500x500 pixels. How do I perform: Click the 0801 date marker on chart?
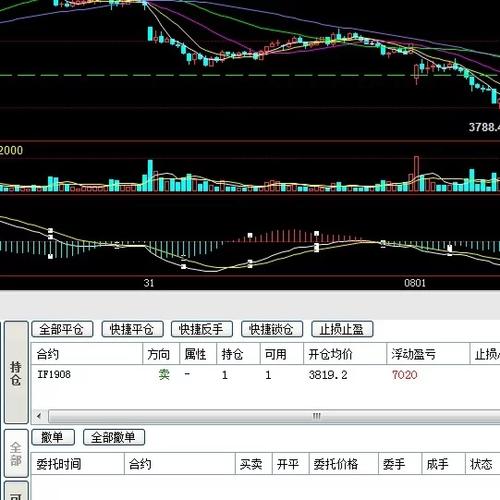[x=415, y=283]
